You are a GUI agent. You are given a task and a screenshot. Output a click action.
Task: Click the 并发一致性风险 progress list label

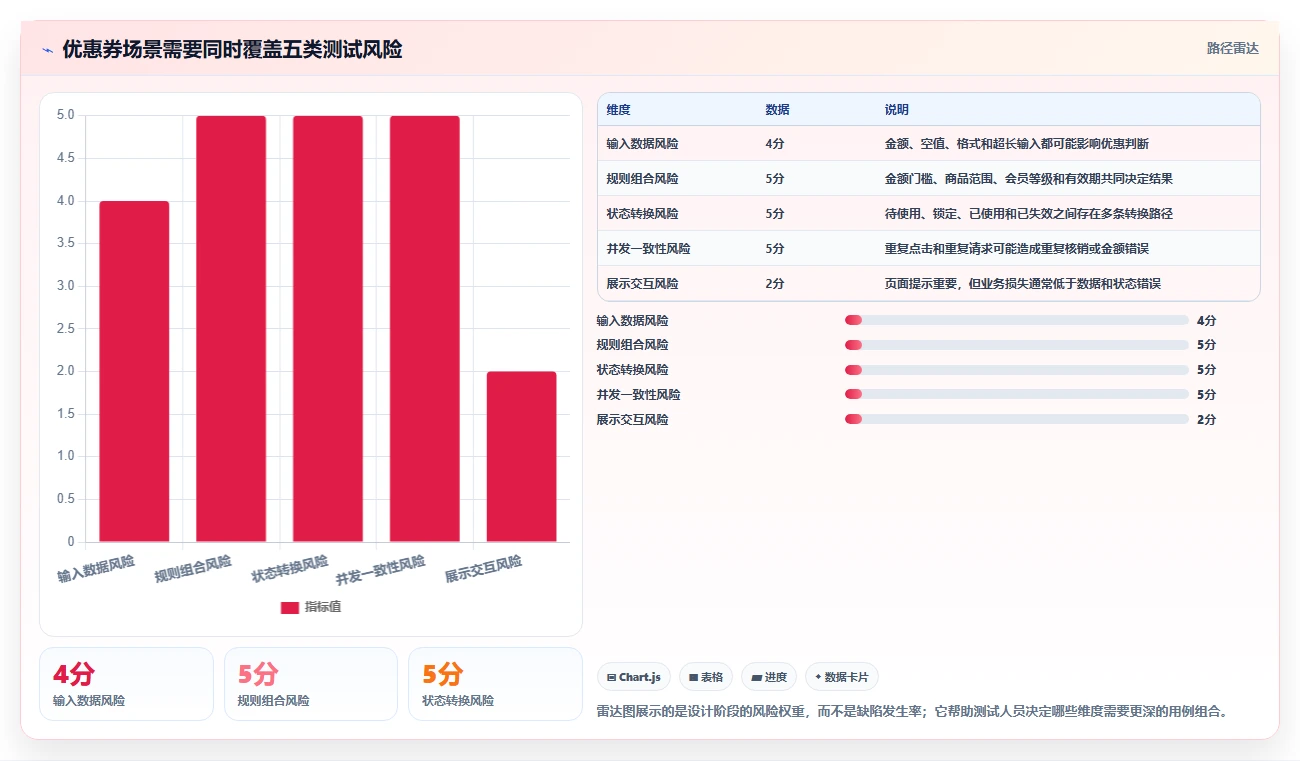tap(639, 395)
